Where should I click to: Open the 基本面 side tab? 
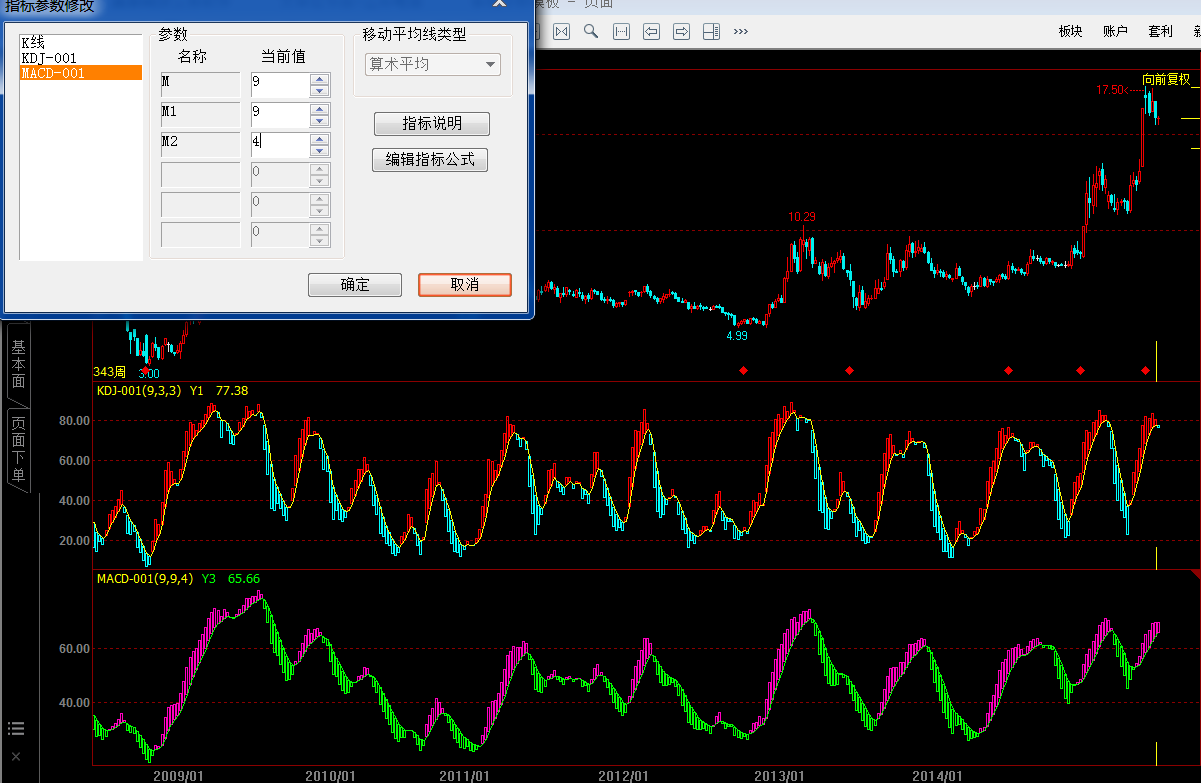coord(18,363)
